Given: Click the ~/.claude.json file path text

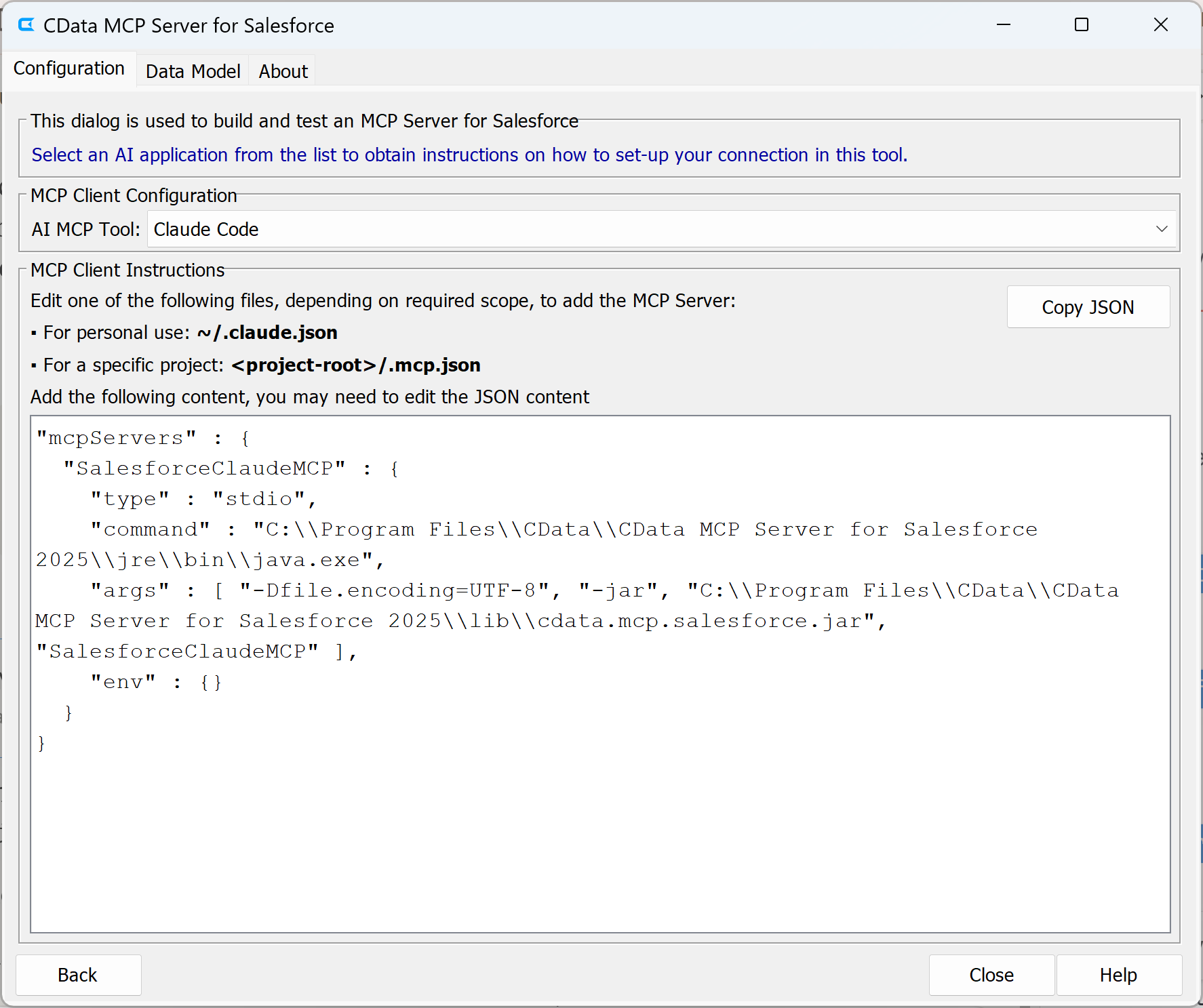Looking at the screenshot, I should [x=267, y=333].
